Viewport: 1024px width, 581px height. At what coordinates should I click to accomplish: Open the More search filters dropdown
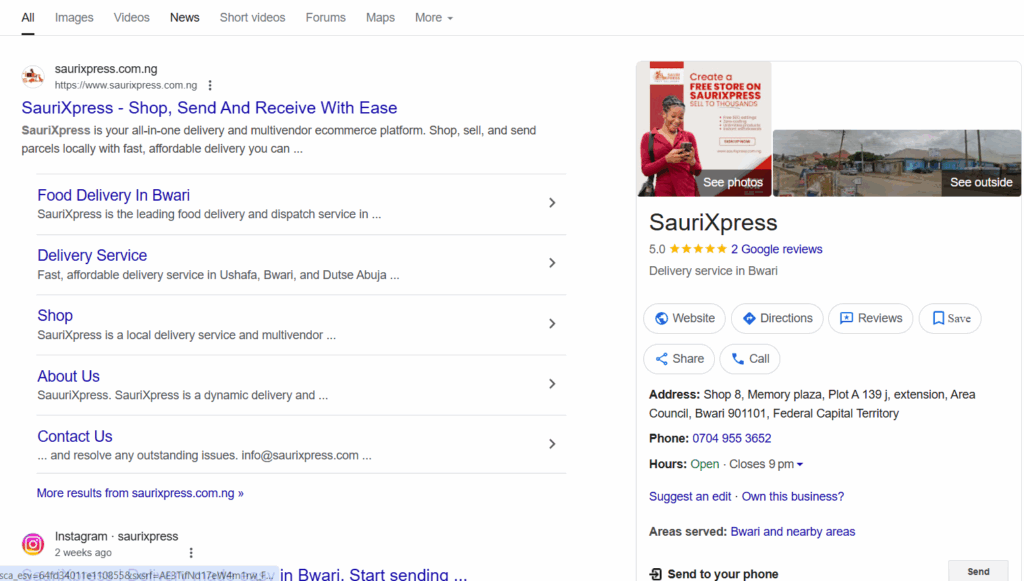click(x=434, y=18)
